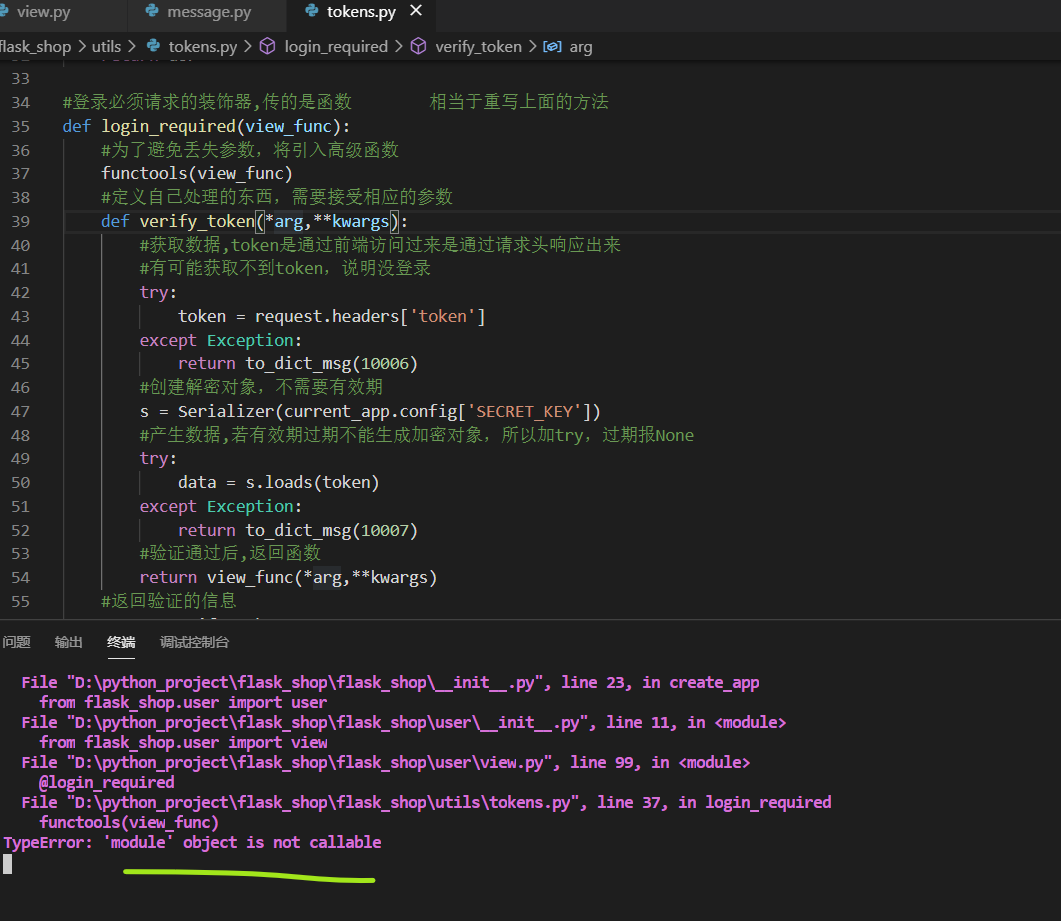Click 'except Exception:' on line 51
This screenshot has height=921, width=1061.
click(x=221, y=506)
